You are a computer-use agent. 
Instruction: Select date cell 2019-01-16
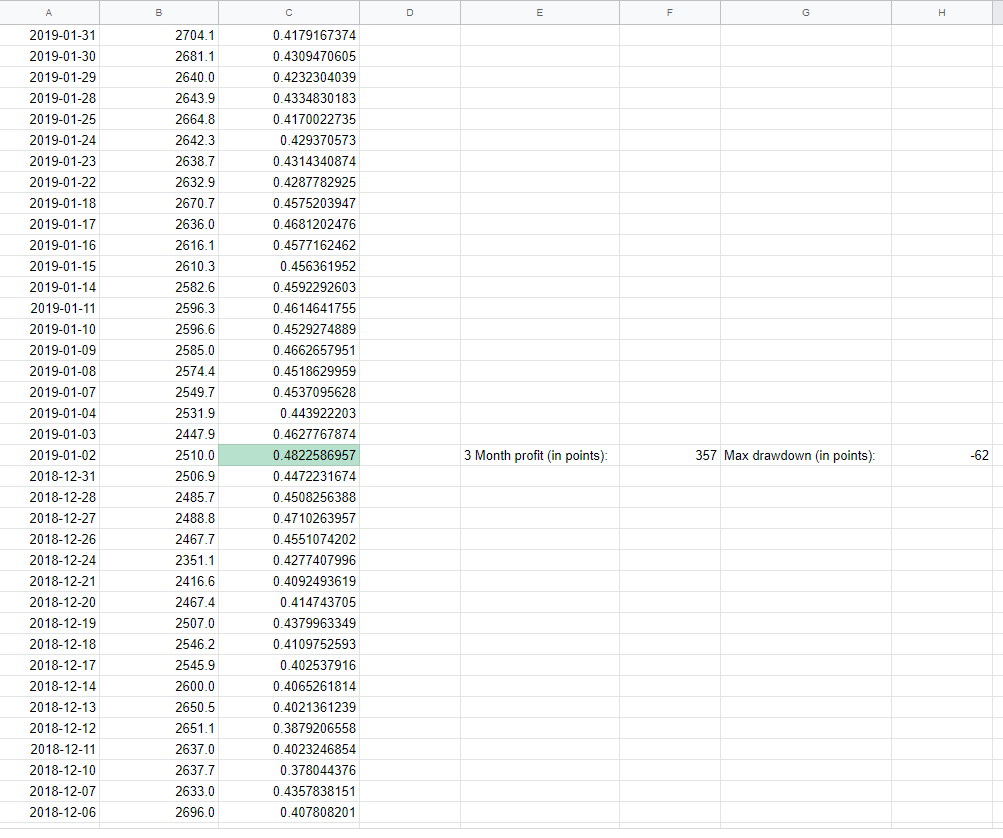(x=49, y=246)
